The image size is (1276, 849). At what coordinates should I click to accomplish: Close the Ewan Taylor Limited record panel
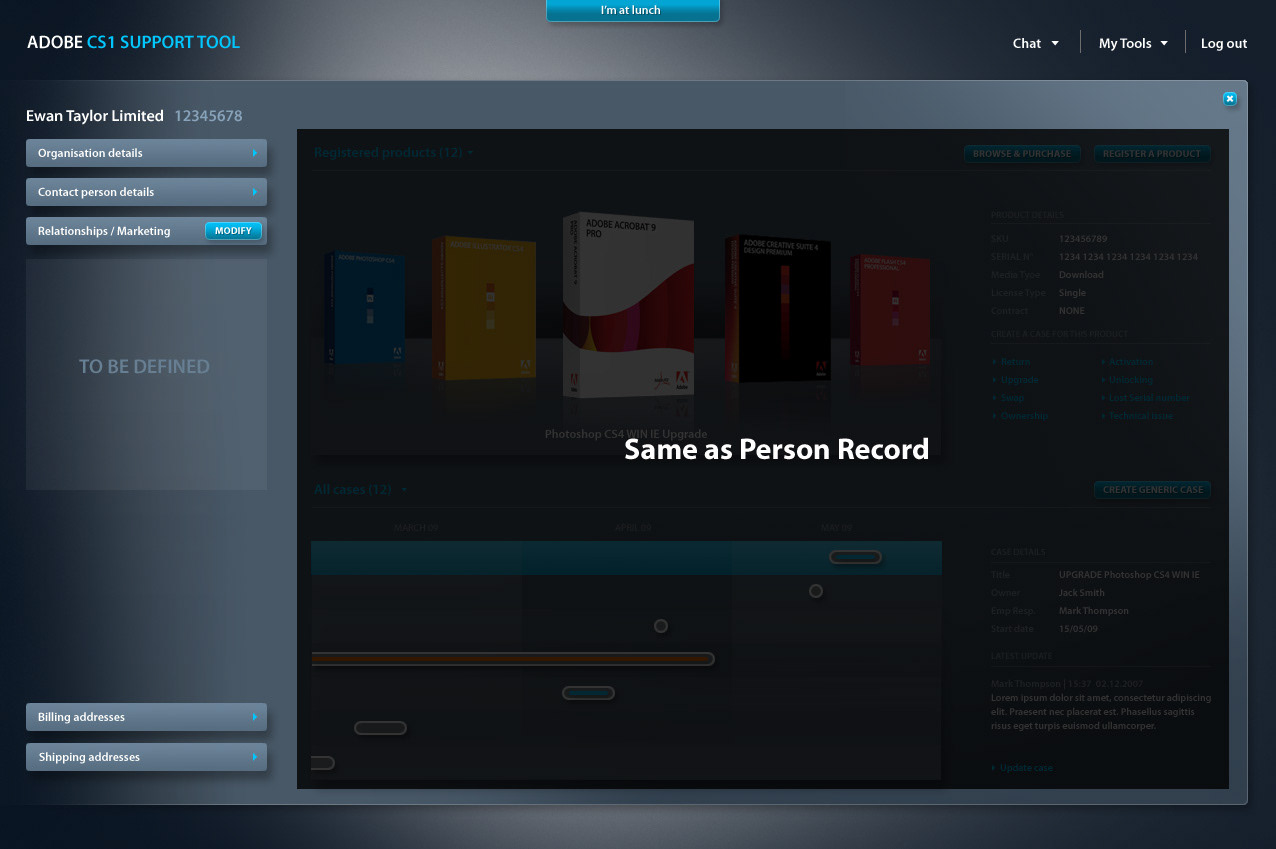coord(1230,98)
